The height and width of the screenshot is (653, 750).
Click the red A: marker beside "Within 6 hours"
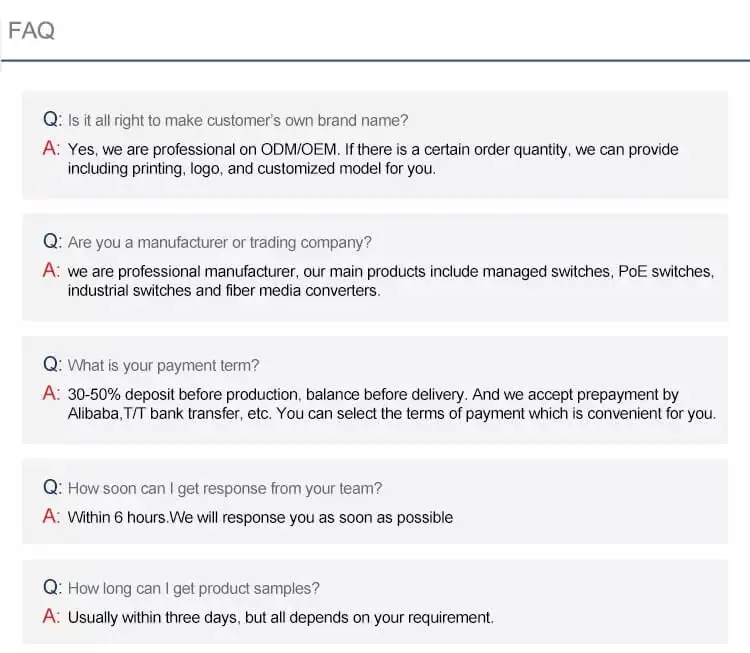pyautogui.click(x=52, y=517)
